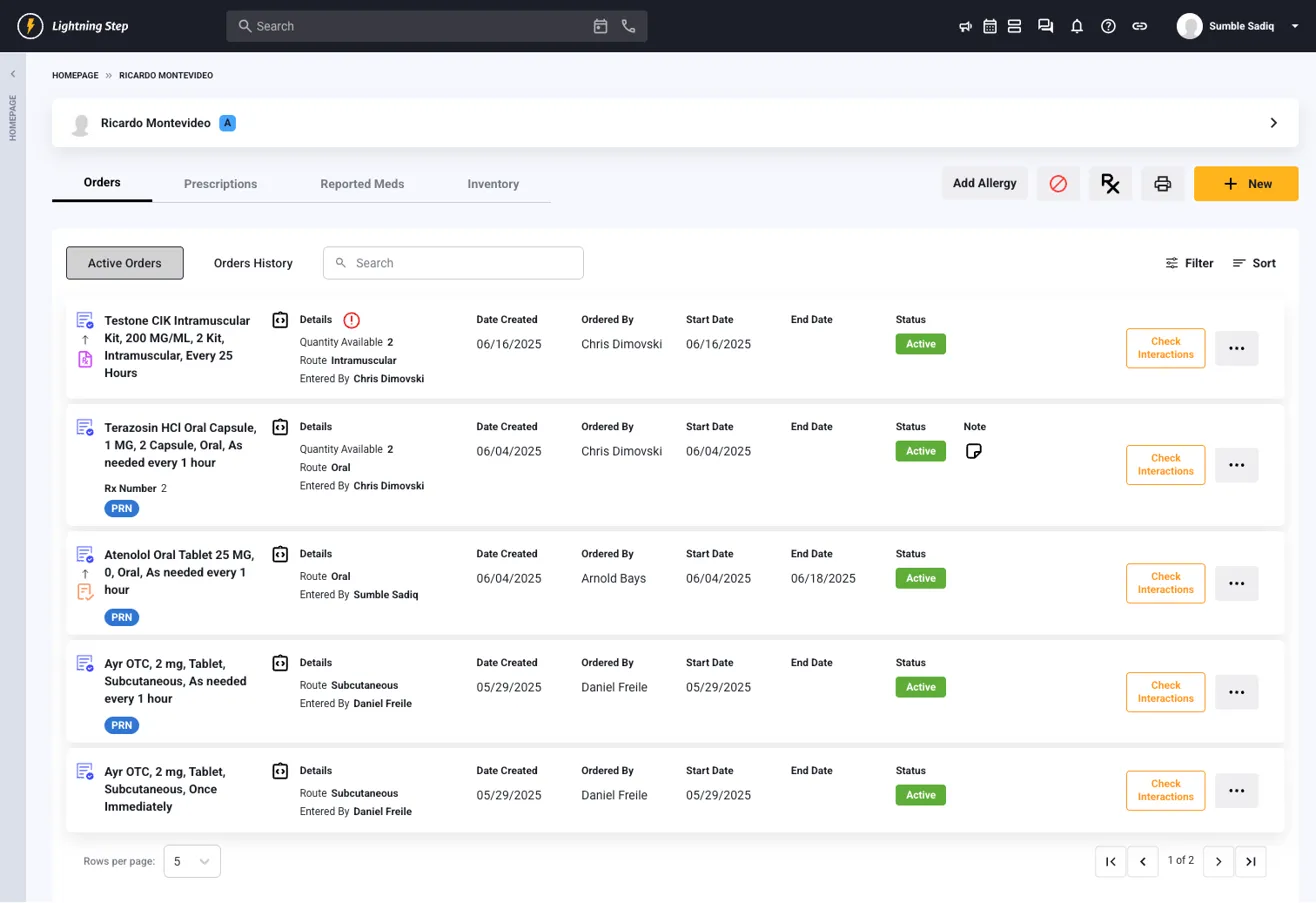Screen dimensions: 1316x903
Task: Open the note icon on Terazosin order
Action: pos(974,451)
